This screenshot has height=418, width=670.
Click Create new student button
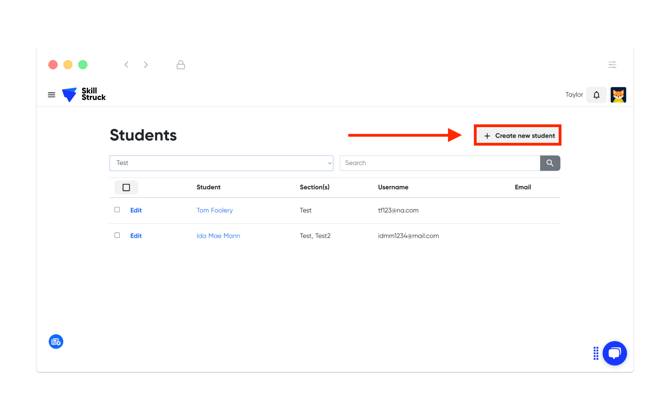coord(518,135)
